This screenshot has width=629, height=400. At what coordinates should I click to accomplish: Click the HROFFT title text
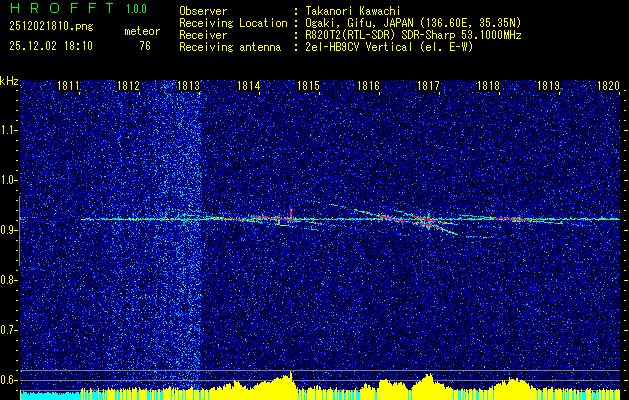coord(62,8)
